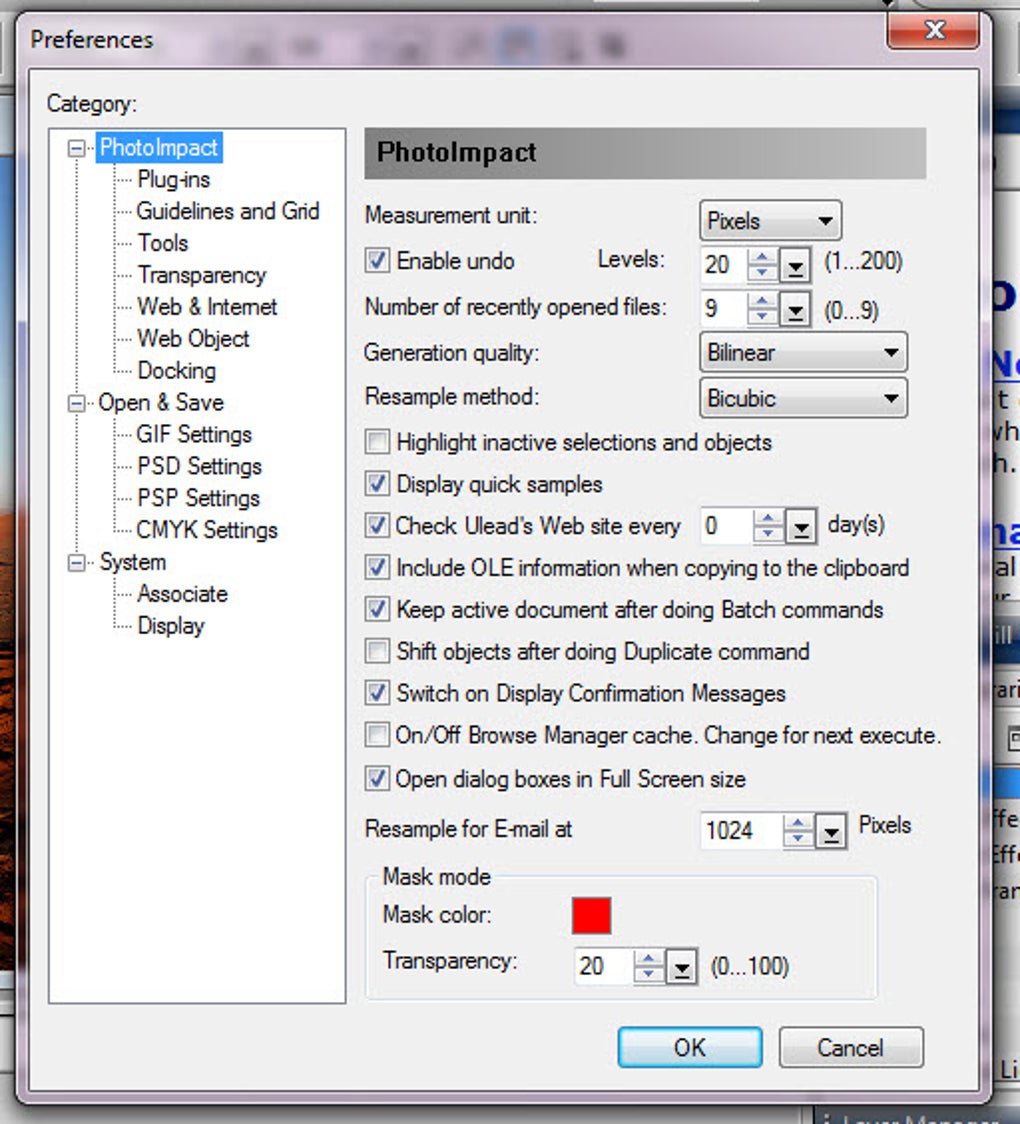Toggle Include OLE information checkbox

[x=377, y=568]
